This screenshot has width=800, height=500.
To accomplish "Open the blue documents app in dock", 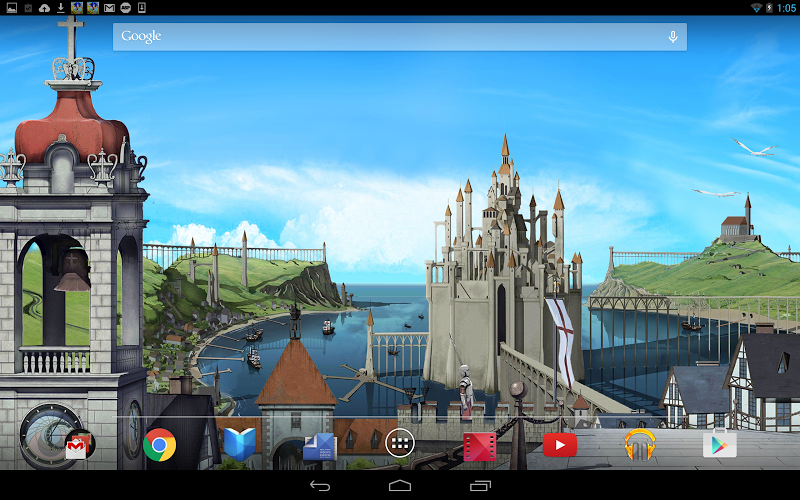I will [x=320, y=446].
